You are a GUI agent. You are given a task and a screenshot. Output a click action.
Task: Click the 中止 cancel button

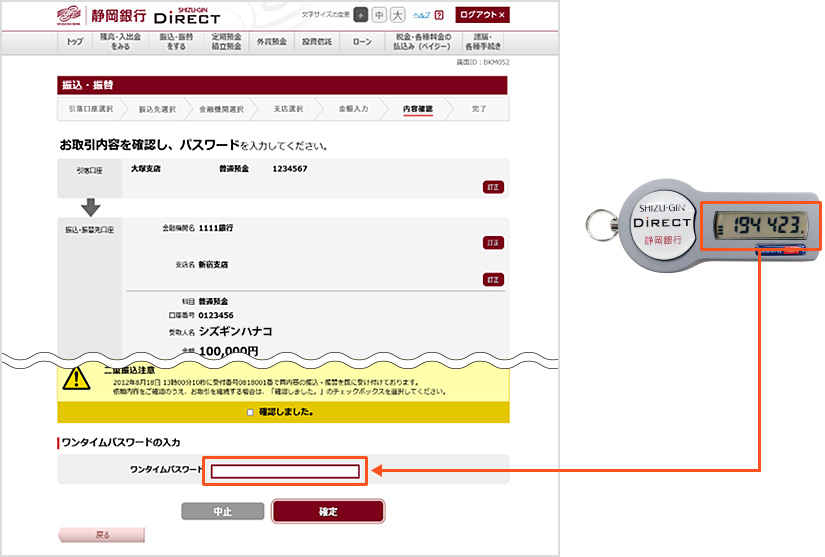coord(223,511)
